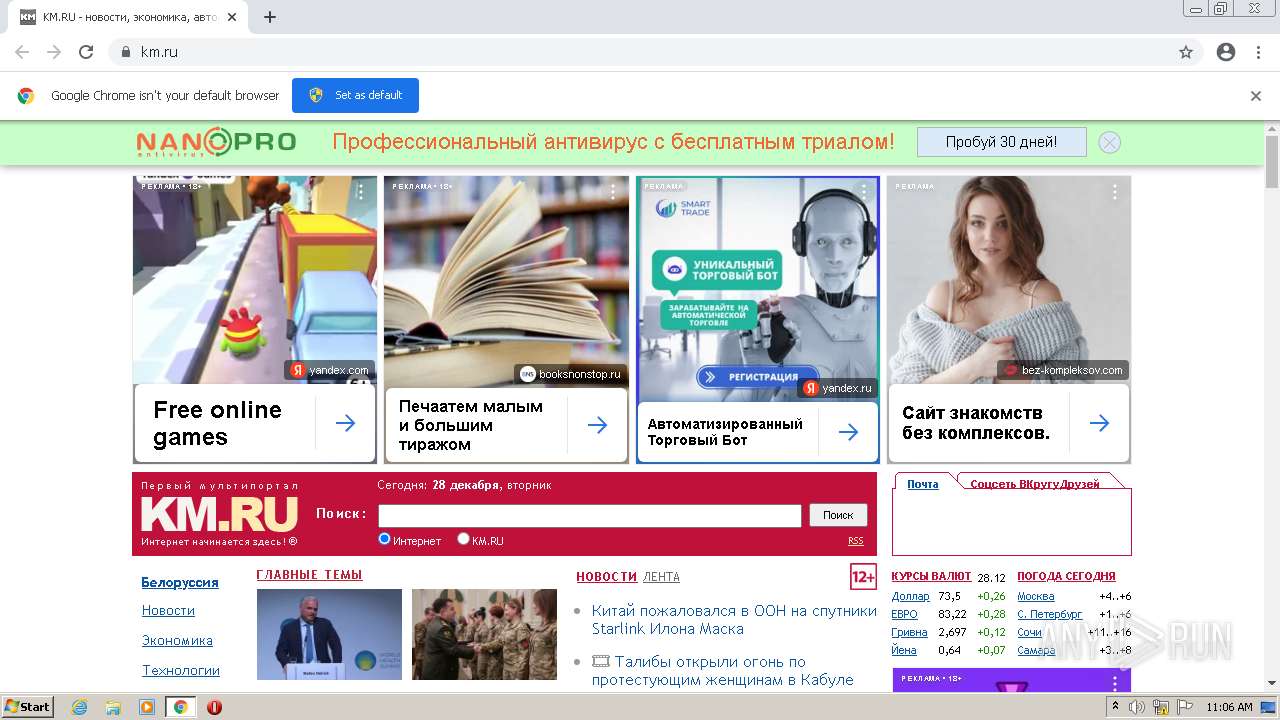Image resolution: width=1280 pixels, height=720 pixels.
Task: Select the KM.RU search radio button
Action: tap(463, 539)
